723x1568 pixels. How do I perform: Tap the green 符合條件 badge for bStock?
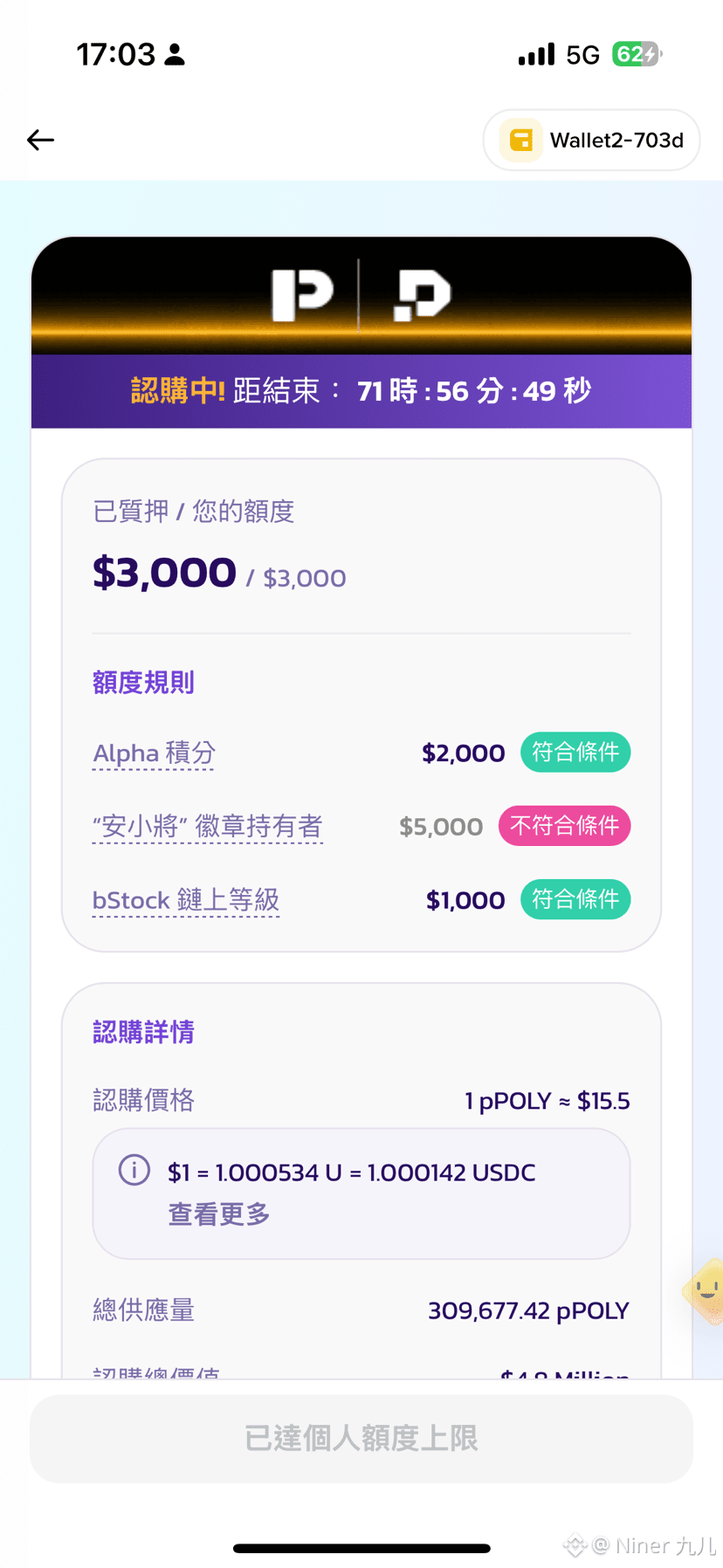click(575, 899)
